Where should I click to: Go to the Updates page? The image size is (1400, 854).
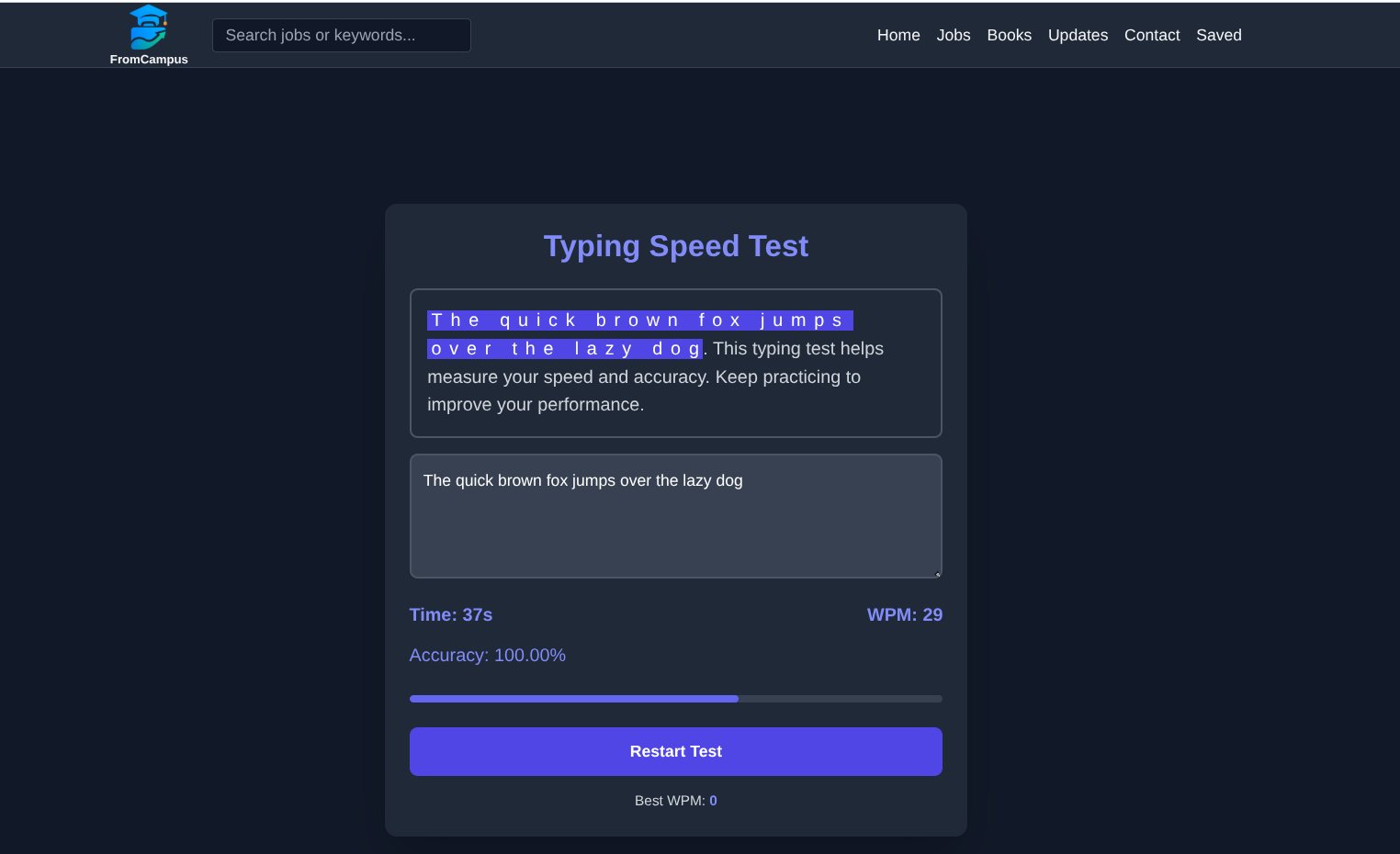[x=1078, y=35]
